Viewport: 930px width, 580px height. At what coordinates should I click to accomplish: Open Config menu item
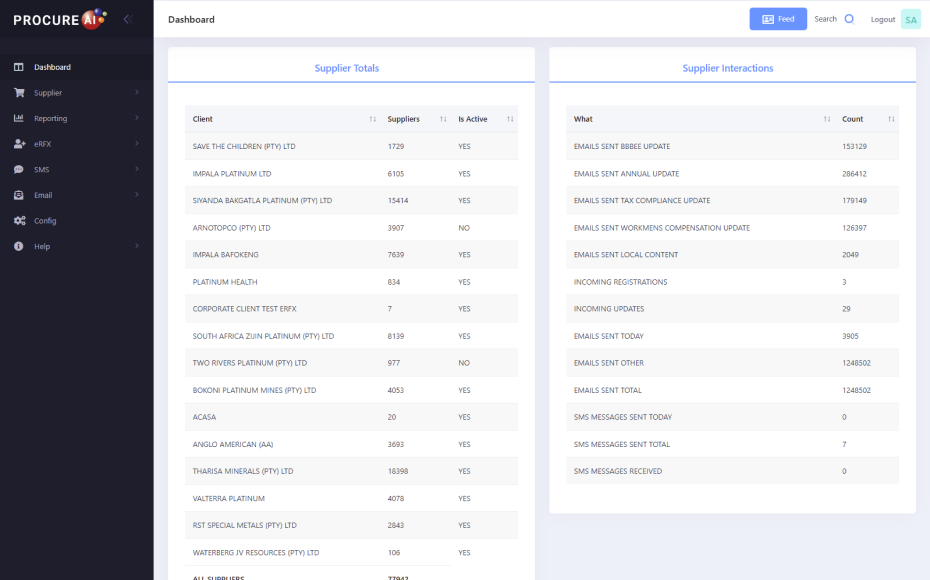[77, 221]
